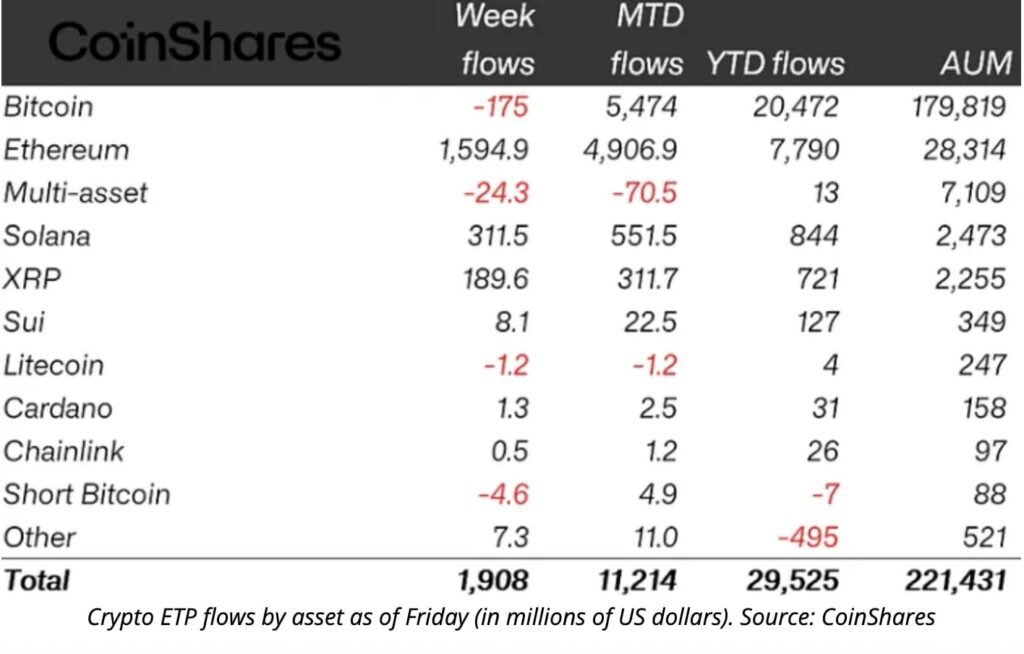Click the YTD flows column header
The width and height of the screenshot is (1024, 654).
[776, 64]
